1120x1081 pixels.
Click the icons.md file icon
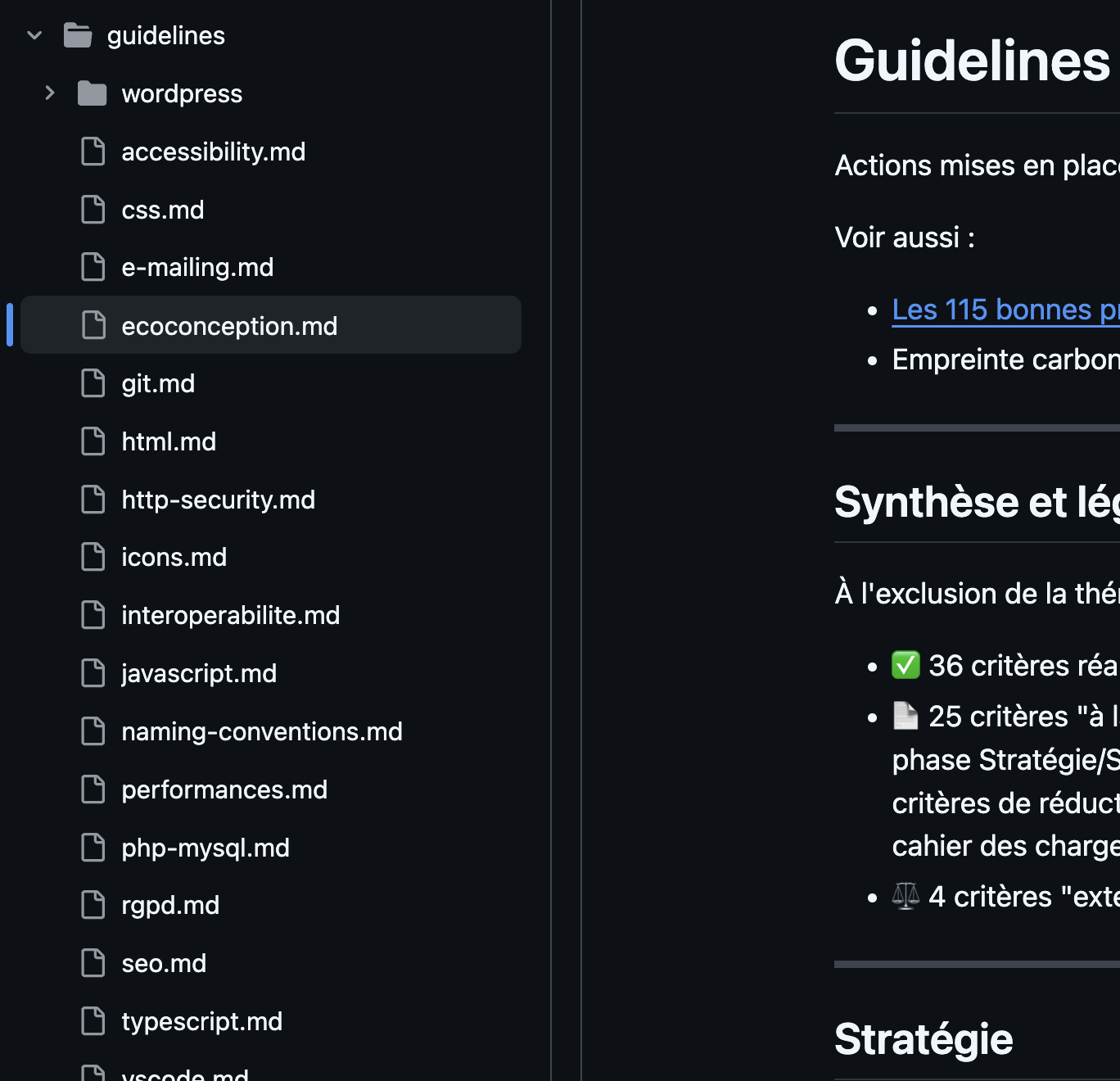pos(93,557)
